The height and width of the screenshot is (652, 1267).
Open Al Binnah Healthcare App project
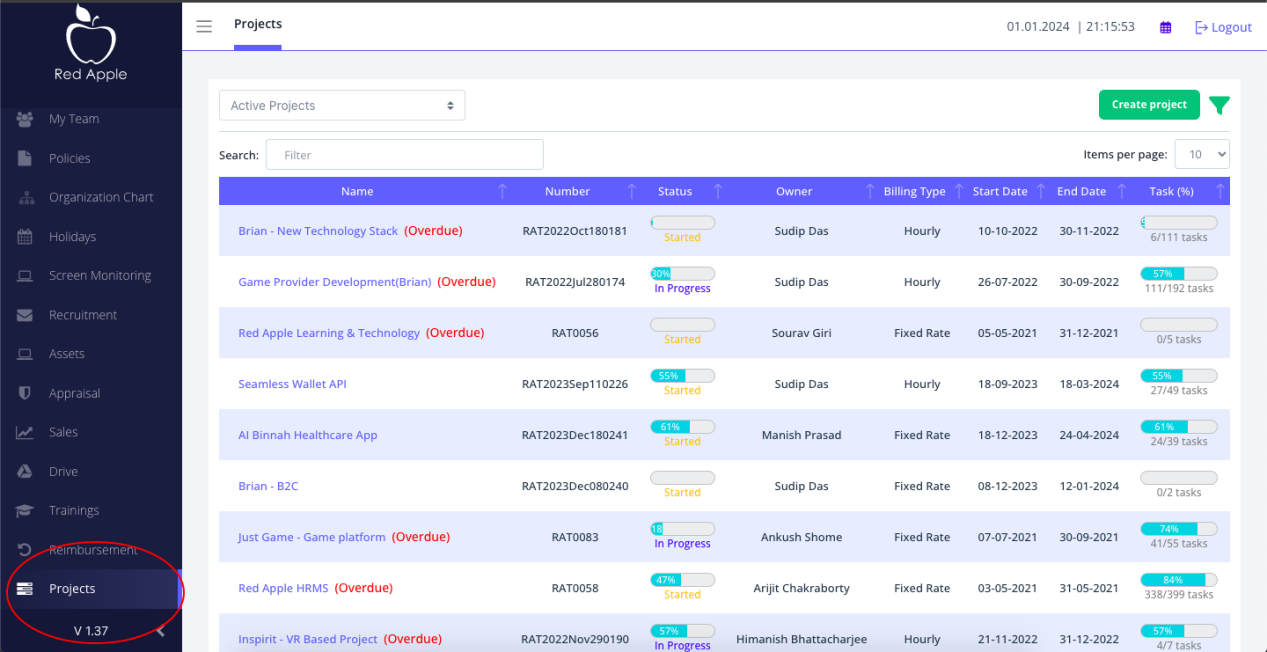[308, 435]
